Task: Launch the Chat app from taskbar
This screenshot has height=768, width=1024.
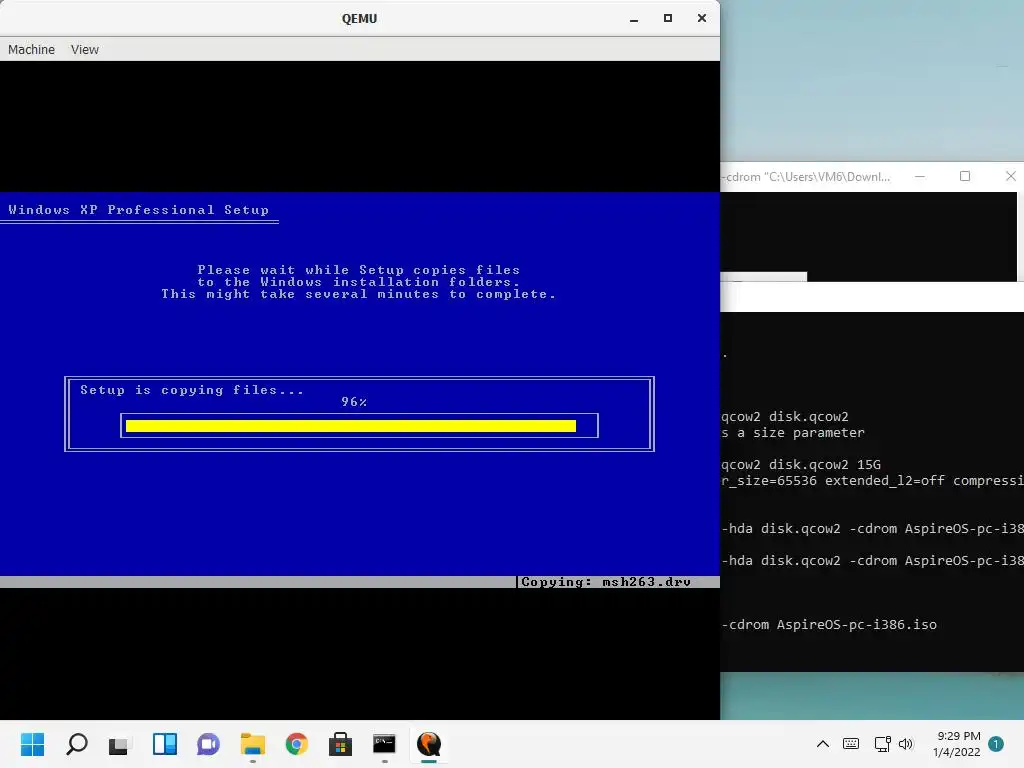Action: click(x=208, y=744)
